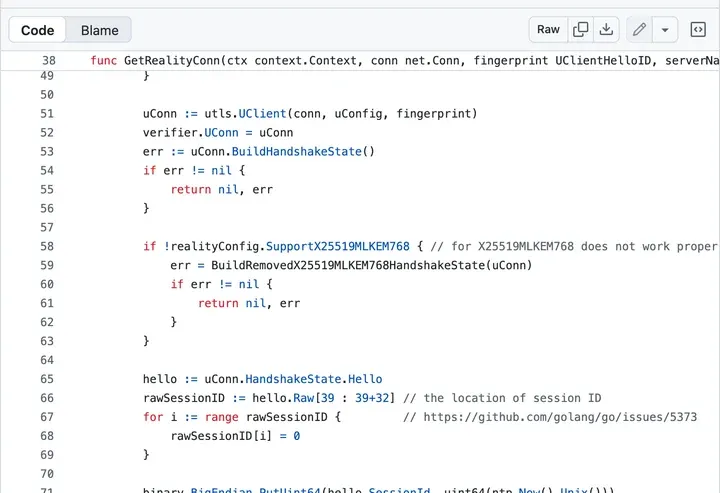
Task: Click 'the location of session ID' comment
Action: (x=512, y=398)
